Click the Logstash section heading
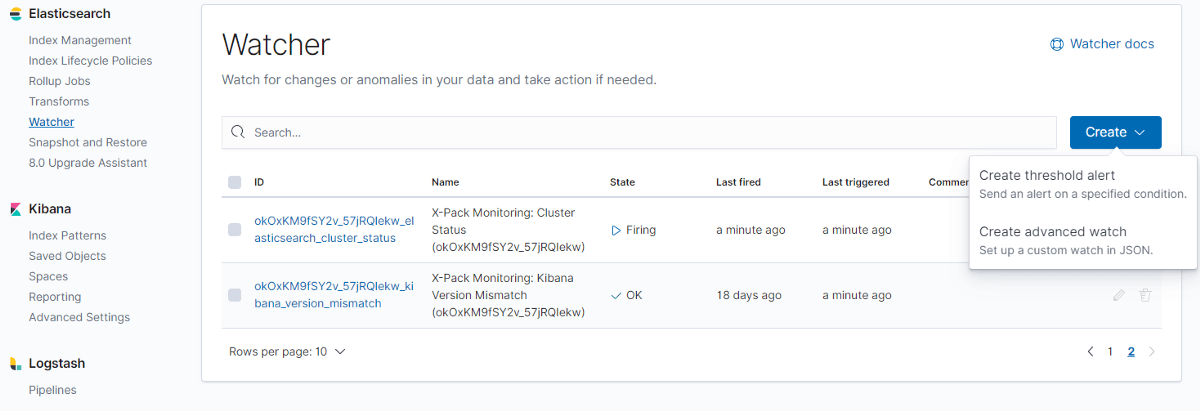 56,364
